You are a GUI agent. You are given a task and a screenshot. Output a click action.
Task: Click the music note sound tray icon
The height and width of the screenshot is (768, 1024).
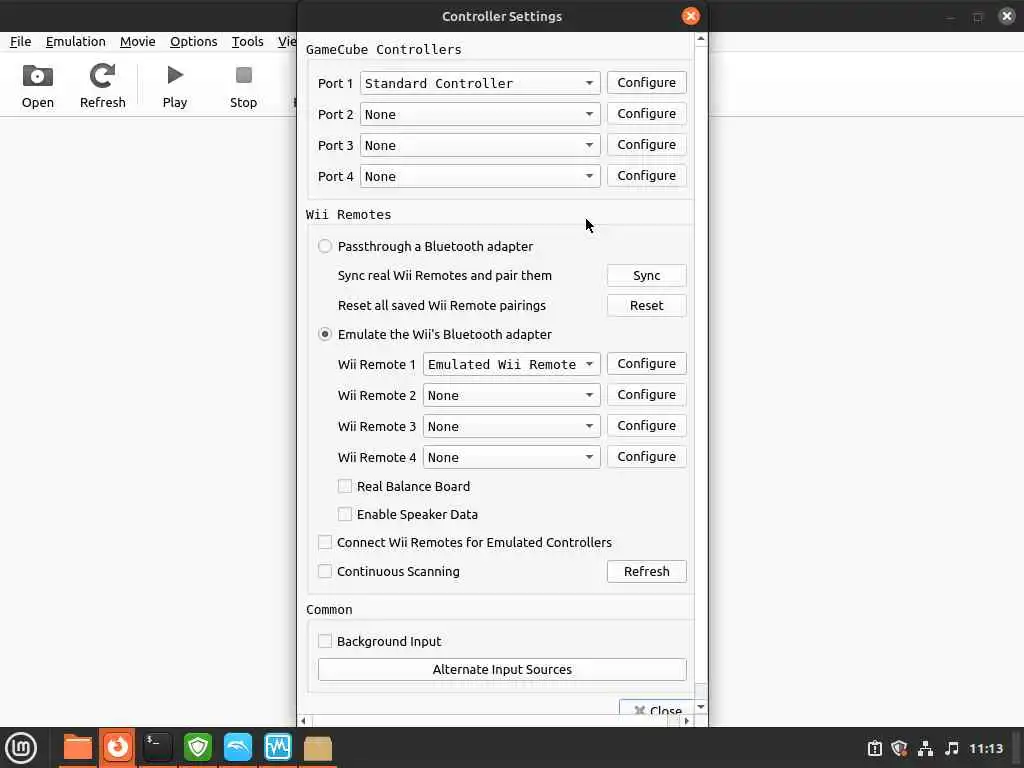click(x=952, y=748)
